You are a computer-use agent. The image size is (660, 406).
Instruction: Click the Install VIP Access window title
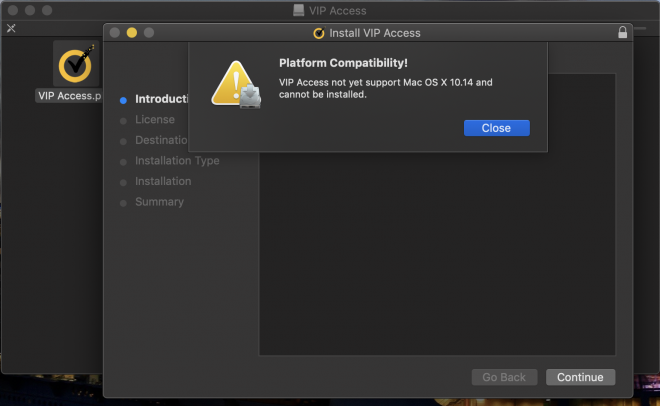click(375, 33)
